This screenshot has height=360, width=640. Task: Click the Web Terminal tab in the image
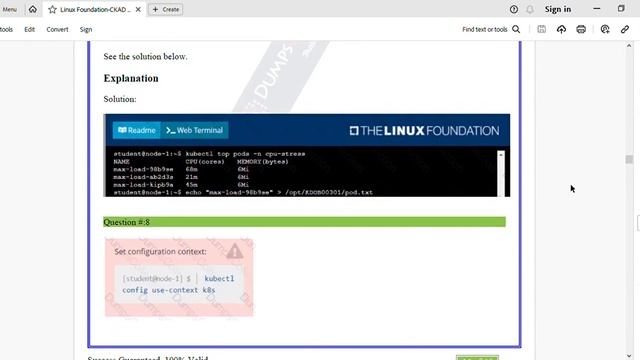pyautogui.click(x=195, y=130)
